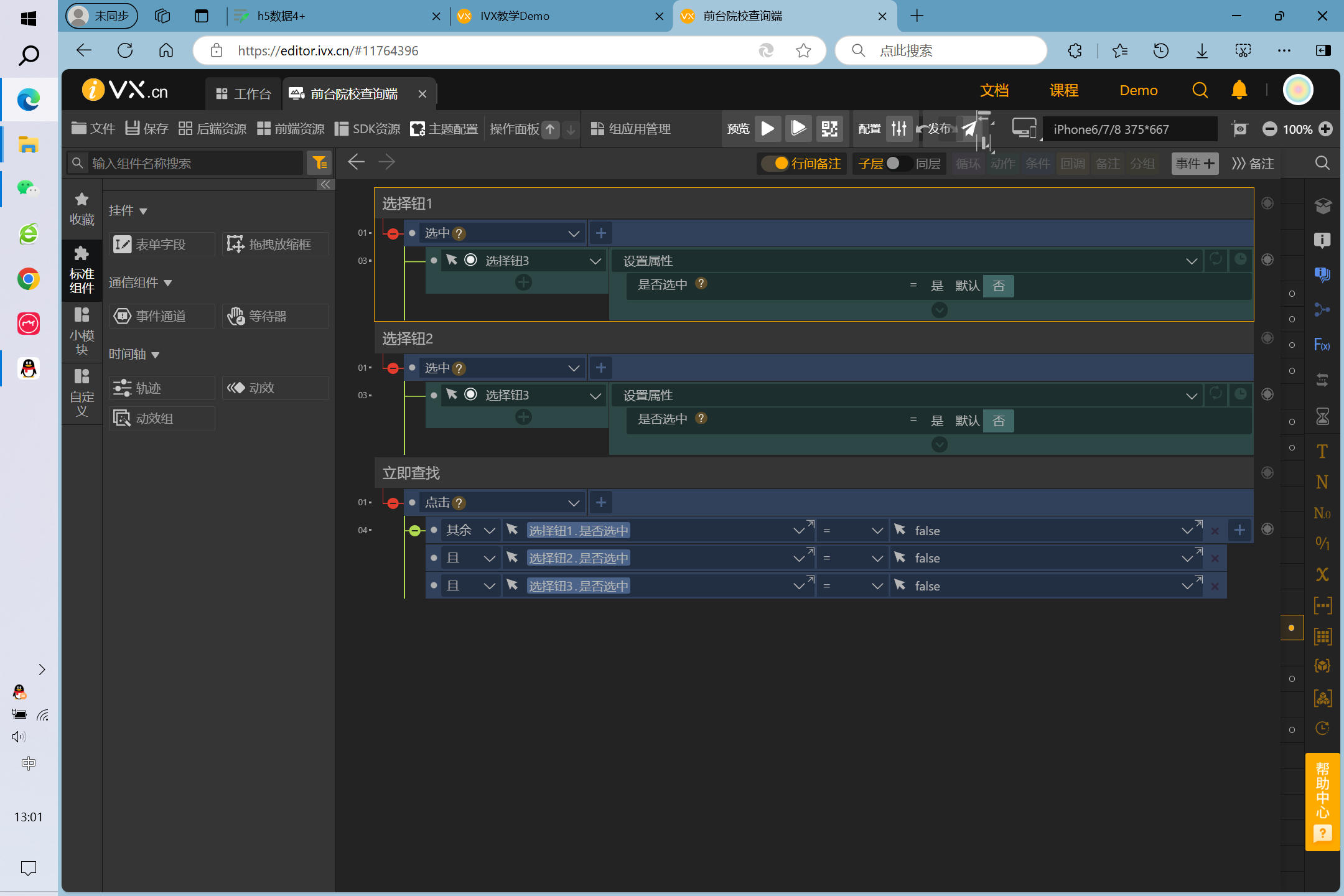Click the 事件 + button
1344x896 pixels.
[x=1195, y=163]
